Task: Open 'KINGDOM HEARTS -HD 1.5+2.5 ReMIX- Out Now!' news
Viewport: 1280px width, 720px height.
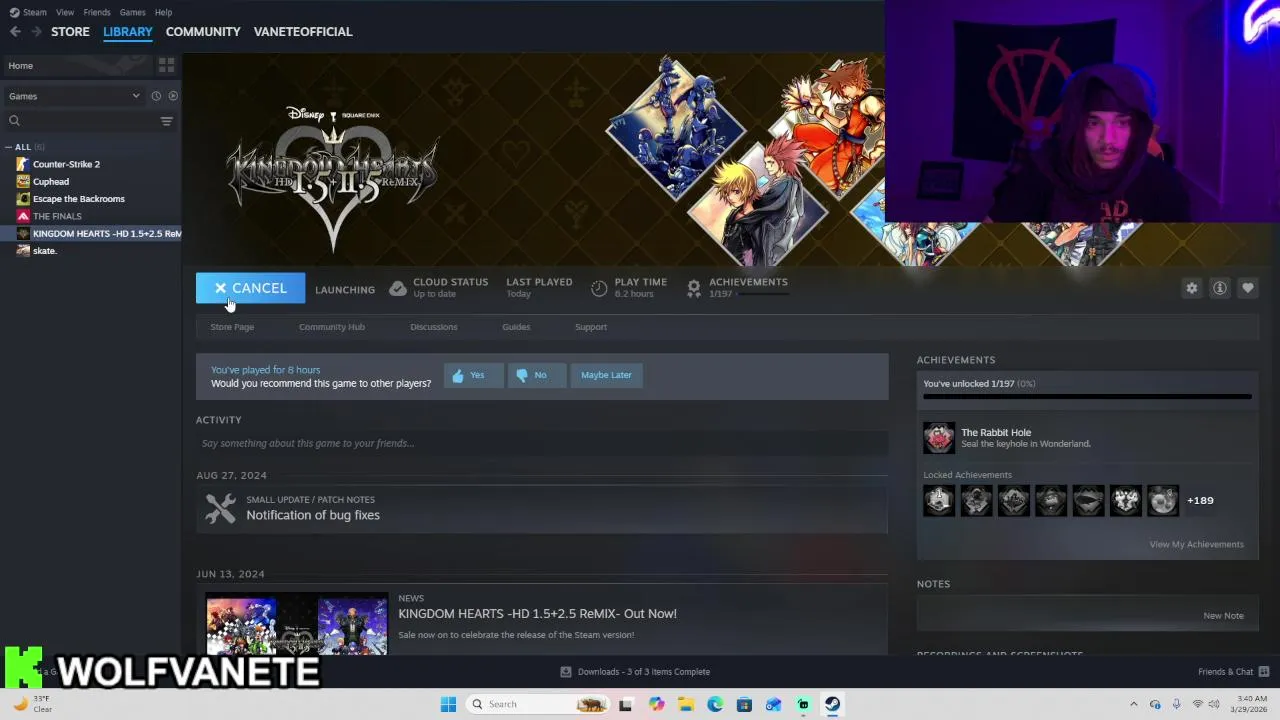Action: [537, 614]
